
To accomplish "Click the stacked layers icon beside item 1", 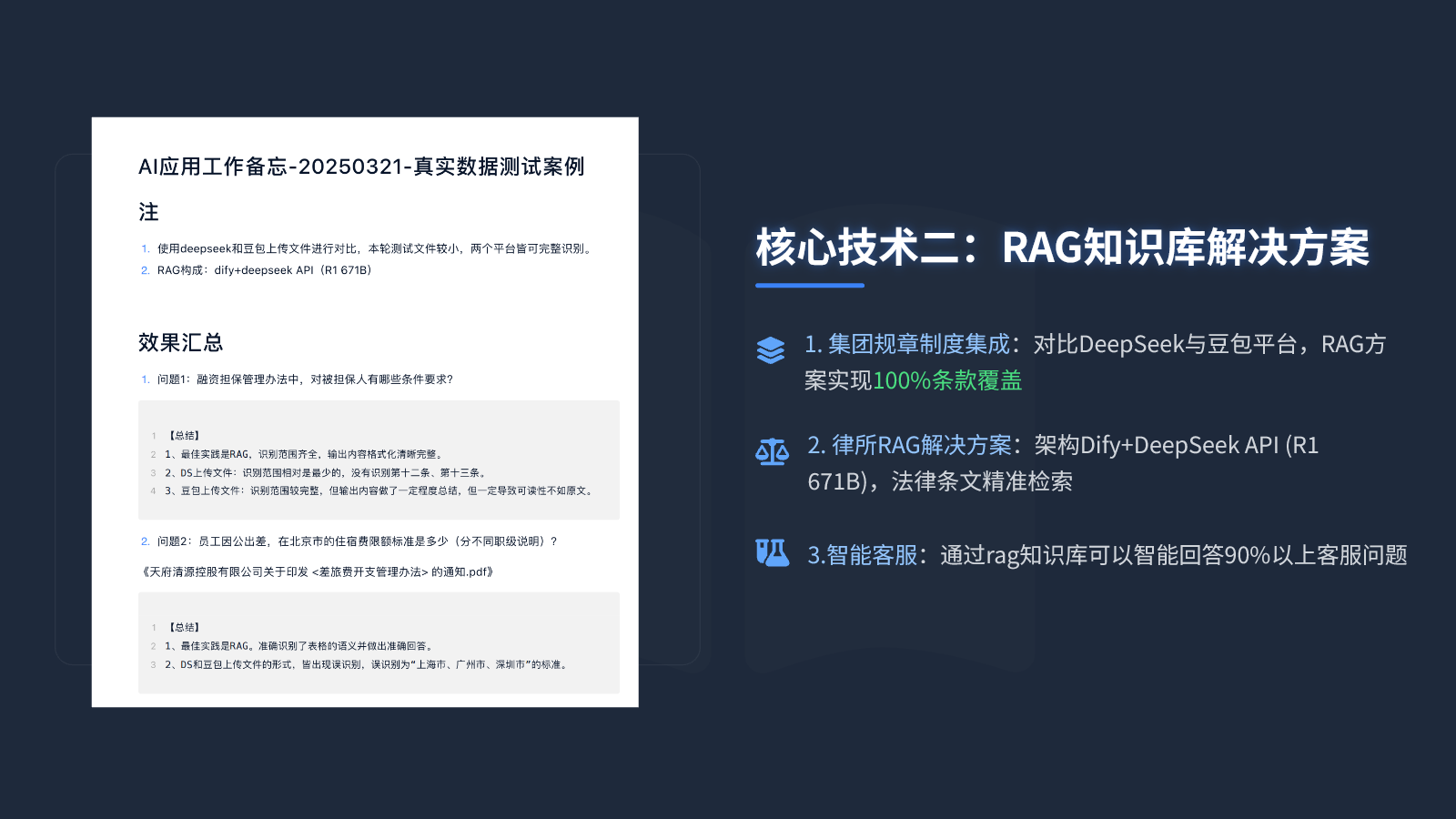I will pos(771,350).
